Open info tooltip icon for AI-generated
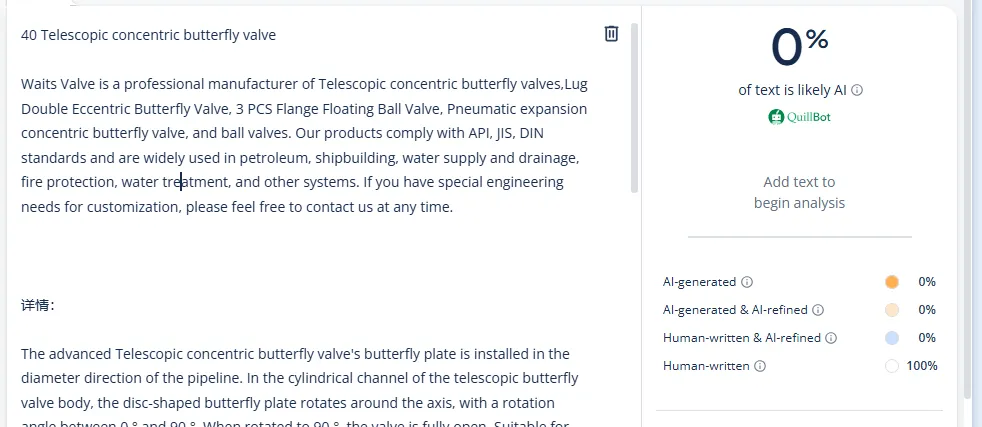This screenshot has width=982, height=427. click(747, 282)
